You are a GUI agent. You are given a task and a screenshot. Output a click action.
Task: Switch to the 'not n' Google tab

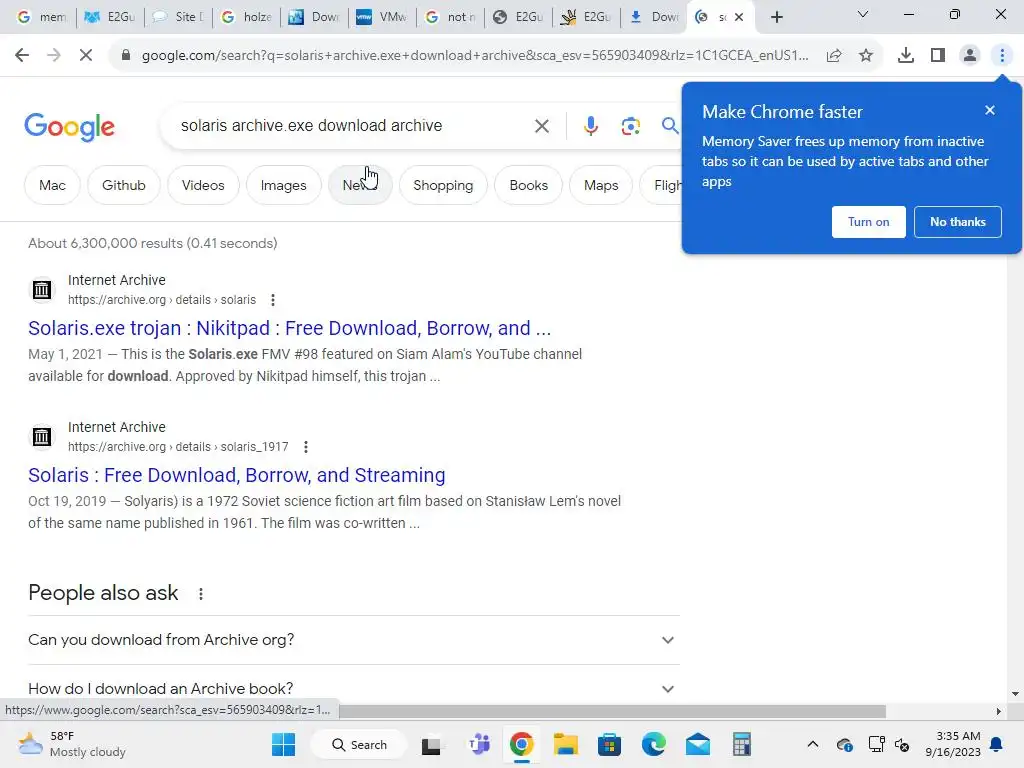450,18
